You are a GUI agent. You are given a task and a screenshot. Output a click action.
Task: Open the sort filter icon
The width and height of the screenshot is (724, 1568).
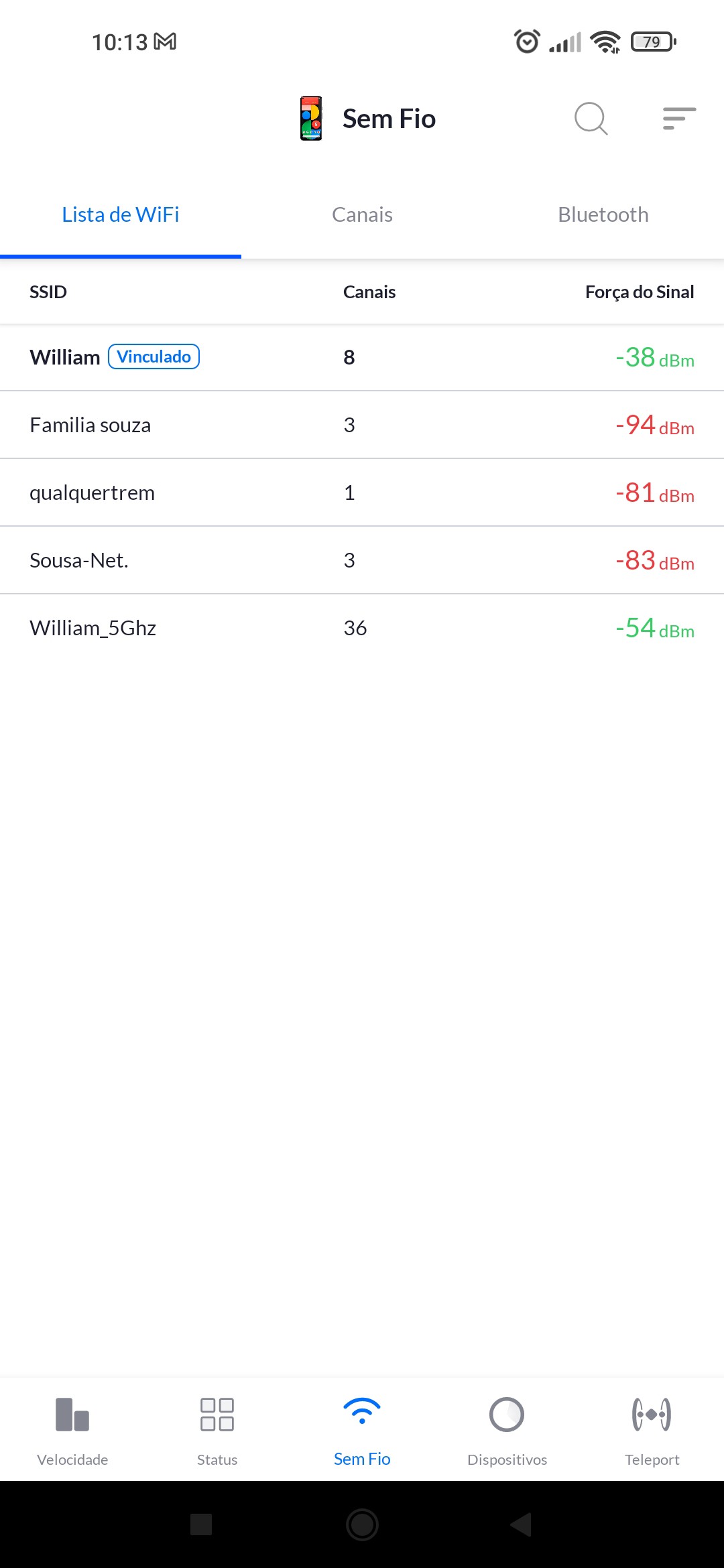(x=678, y=119)
